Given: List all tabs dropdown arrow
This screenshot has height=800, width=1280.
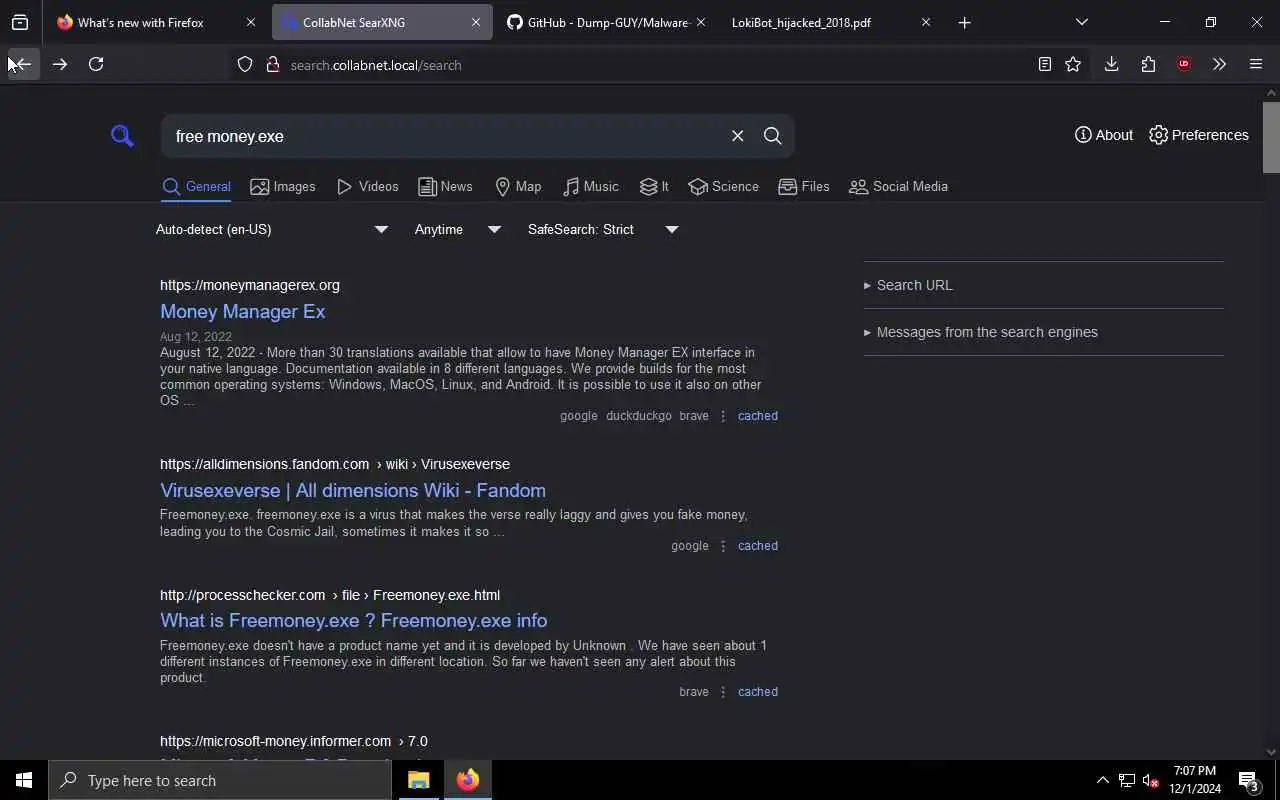Looking at the screenshot, I should point(1081,22).
